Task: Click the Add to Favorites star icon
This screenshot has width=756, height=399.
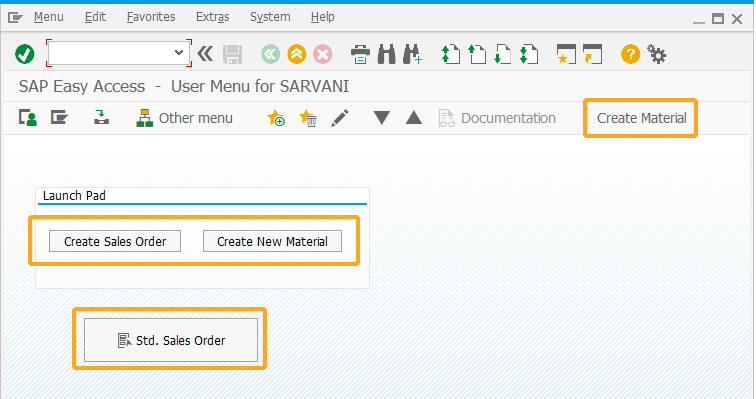Action: tap(276, 118)
